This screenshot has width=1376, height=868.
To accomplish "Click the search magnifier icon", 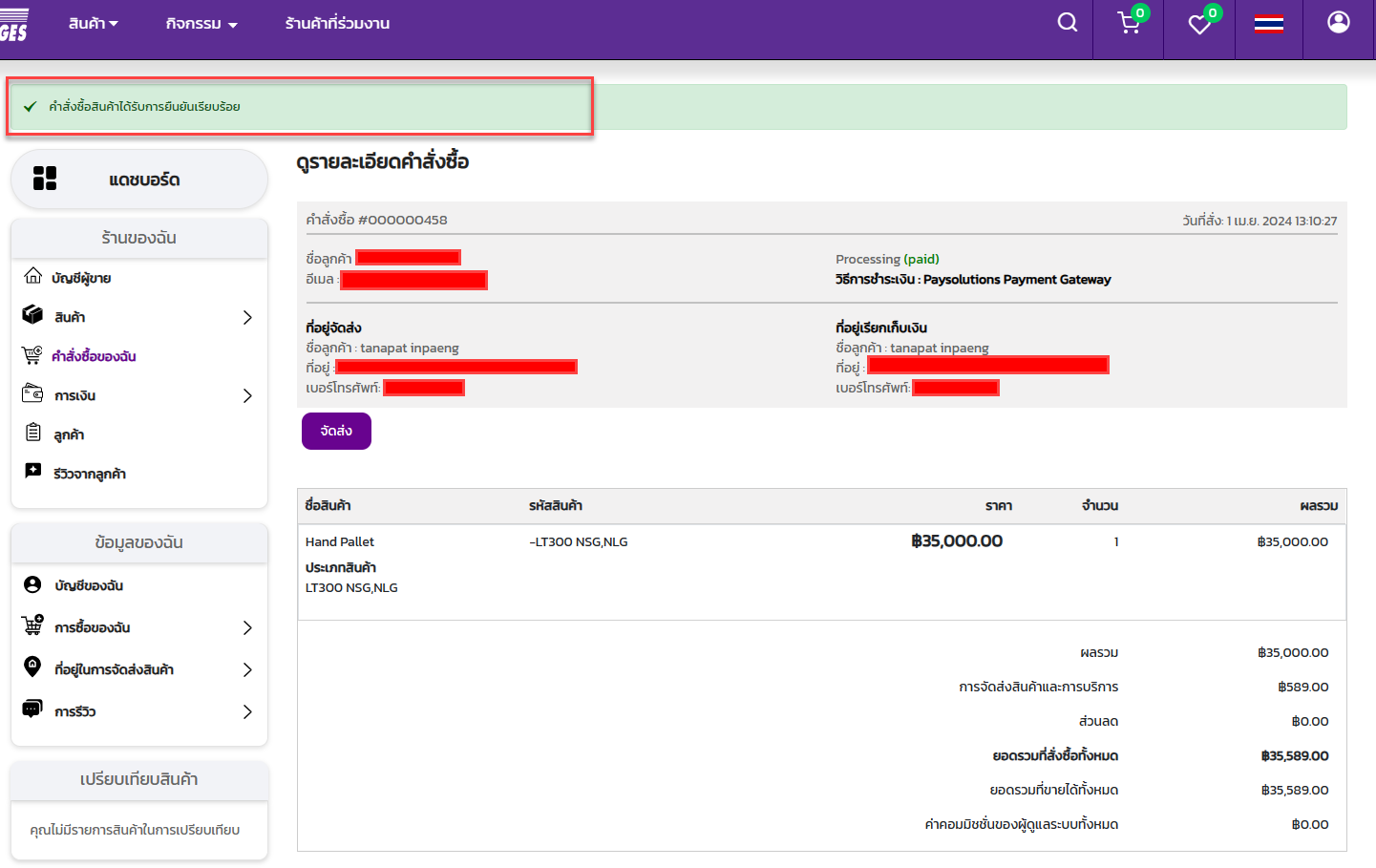I will click(1067, 23).
